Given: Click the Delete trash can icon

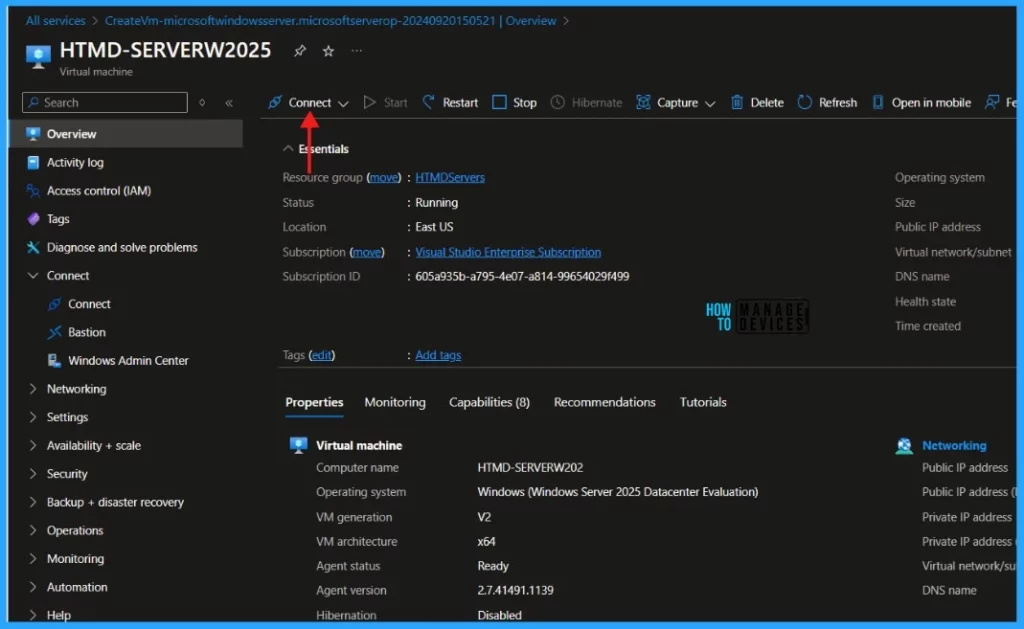Looking at the screenshot, I should click(737, 102).
